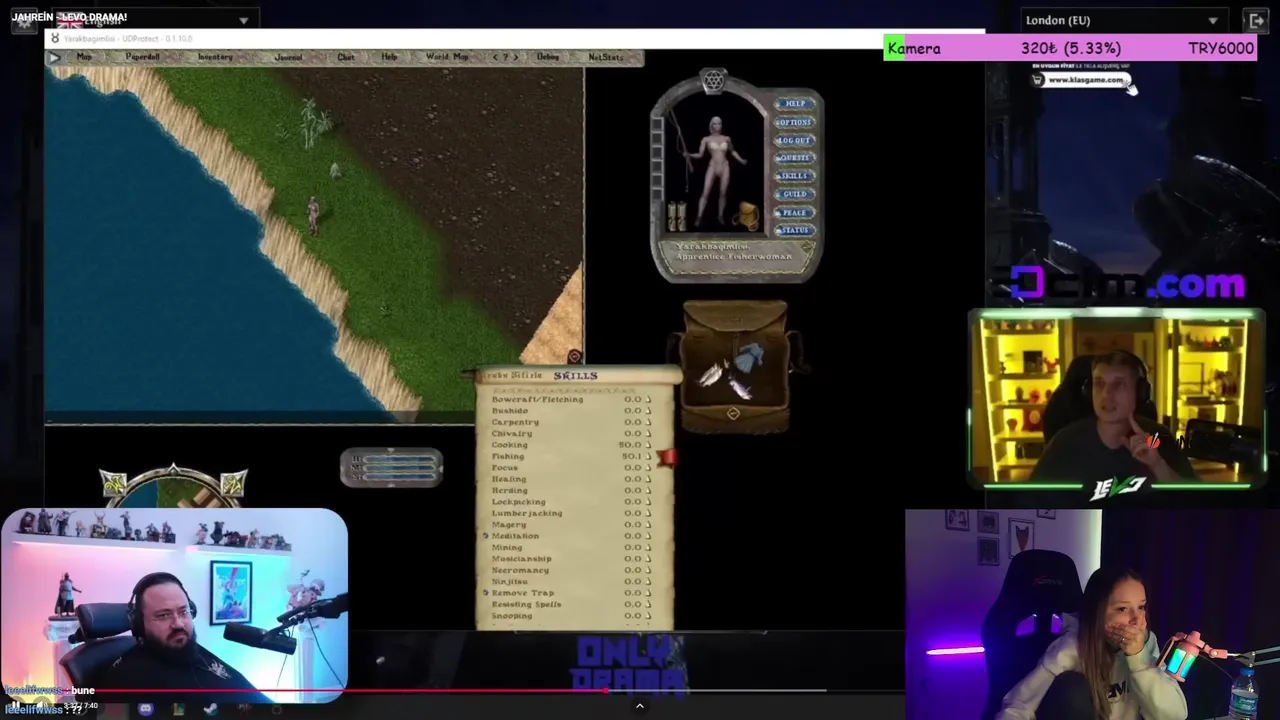Open the Inventory menu item
The height and width of the screenshot is (720, 1280).
tap(215, 57)
